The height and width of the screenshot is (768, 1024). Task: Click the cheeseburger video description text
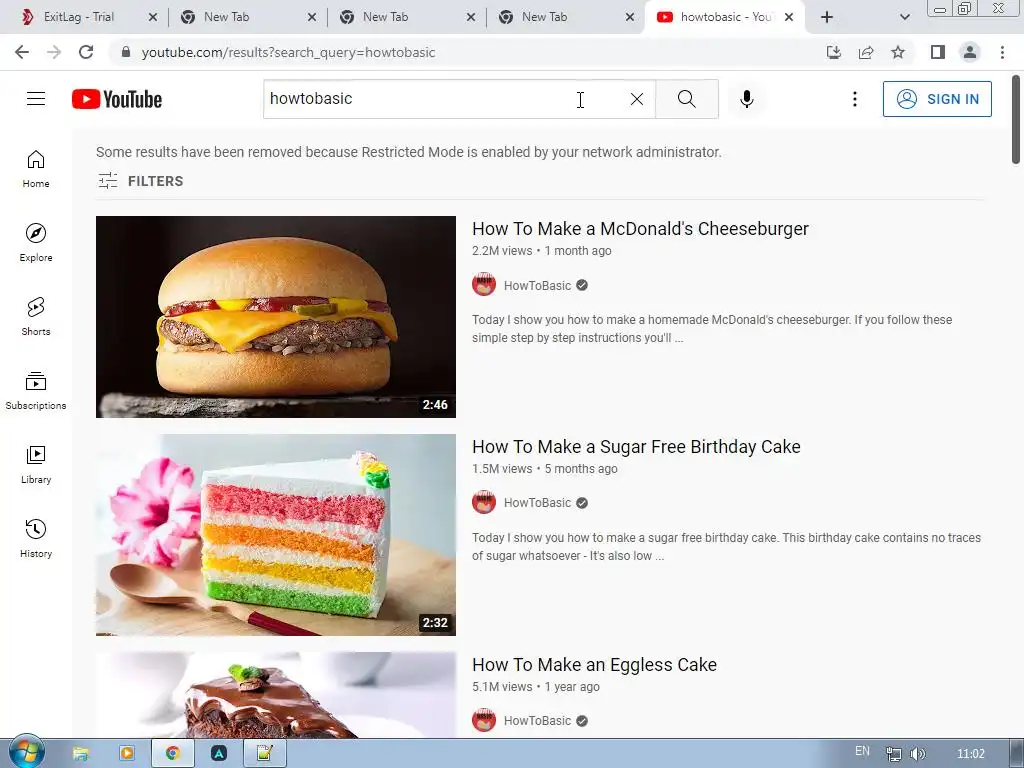[x=712, y=328]
